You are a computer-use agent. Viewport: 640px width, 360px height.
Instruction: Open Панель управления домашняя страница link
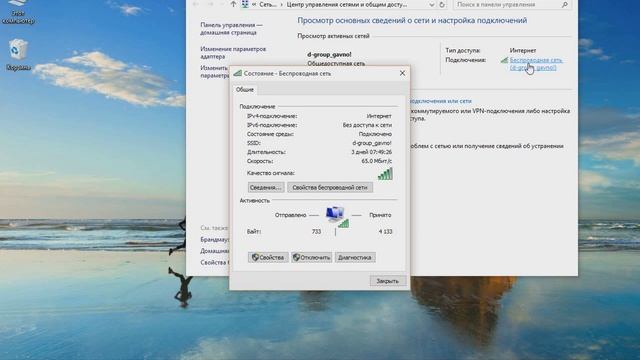[231, 29]
